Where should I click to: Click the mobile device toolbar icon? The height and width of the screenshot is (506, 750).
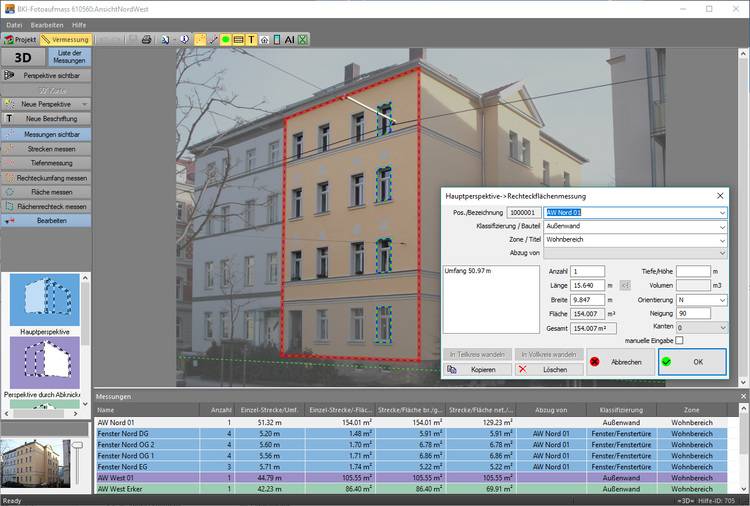(276, 39)
